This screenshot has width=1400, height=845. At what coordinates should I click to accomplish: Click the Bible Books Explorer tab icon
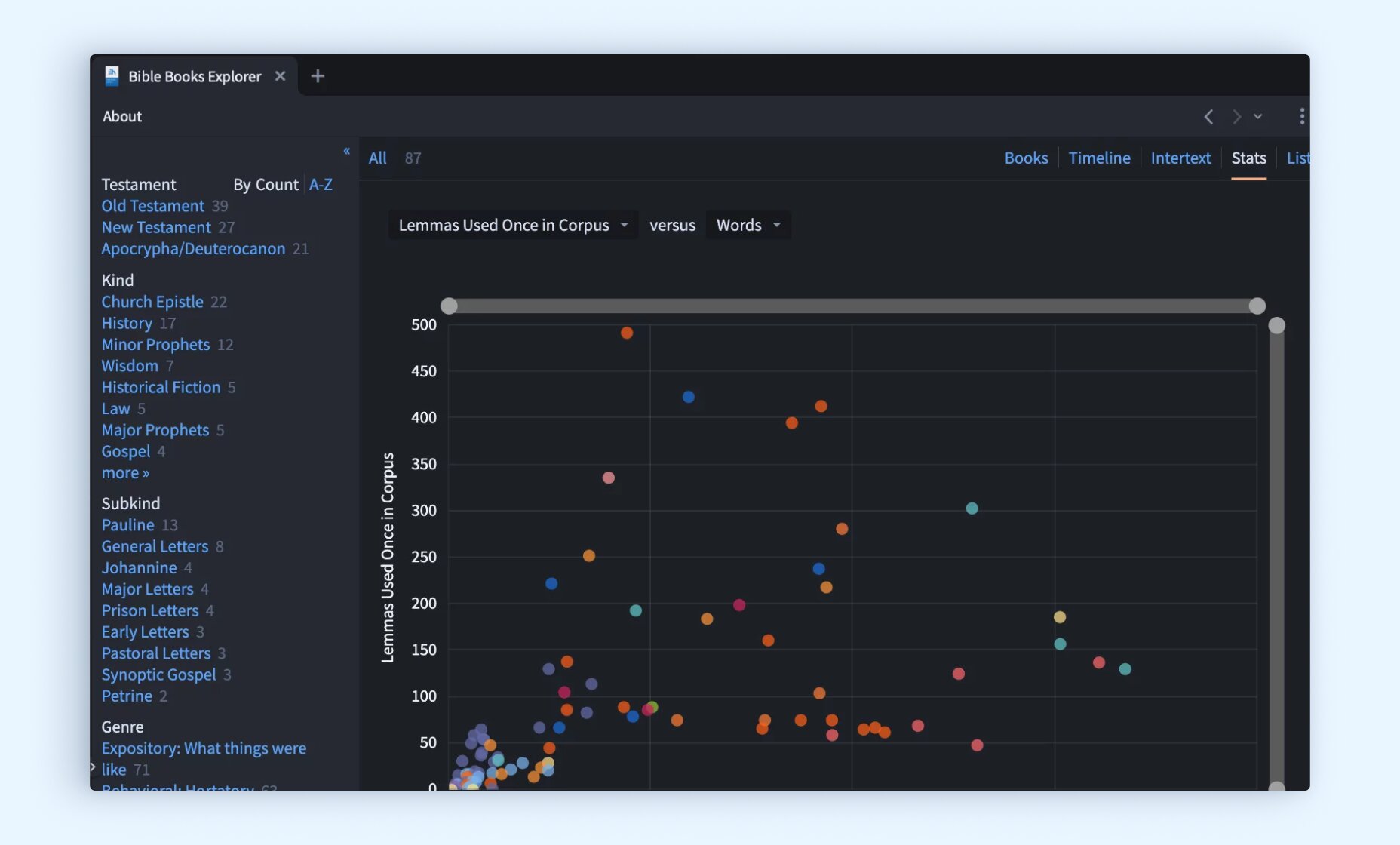pyautogui.click(x=112, y=76)
